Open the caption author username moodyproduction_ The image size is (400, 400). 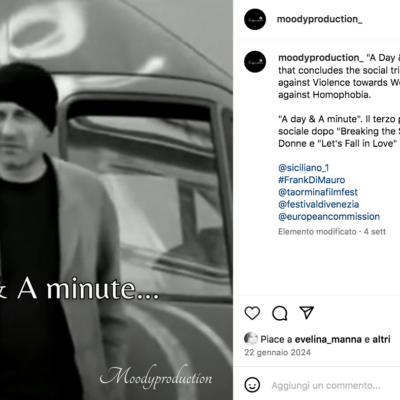click(321, 58)
